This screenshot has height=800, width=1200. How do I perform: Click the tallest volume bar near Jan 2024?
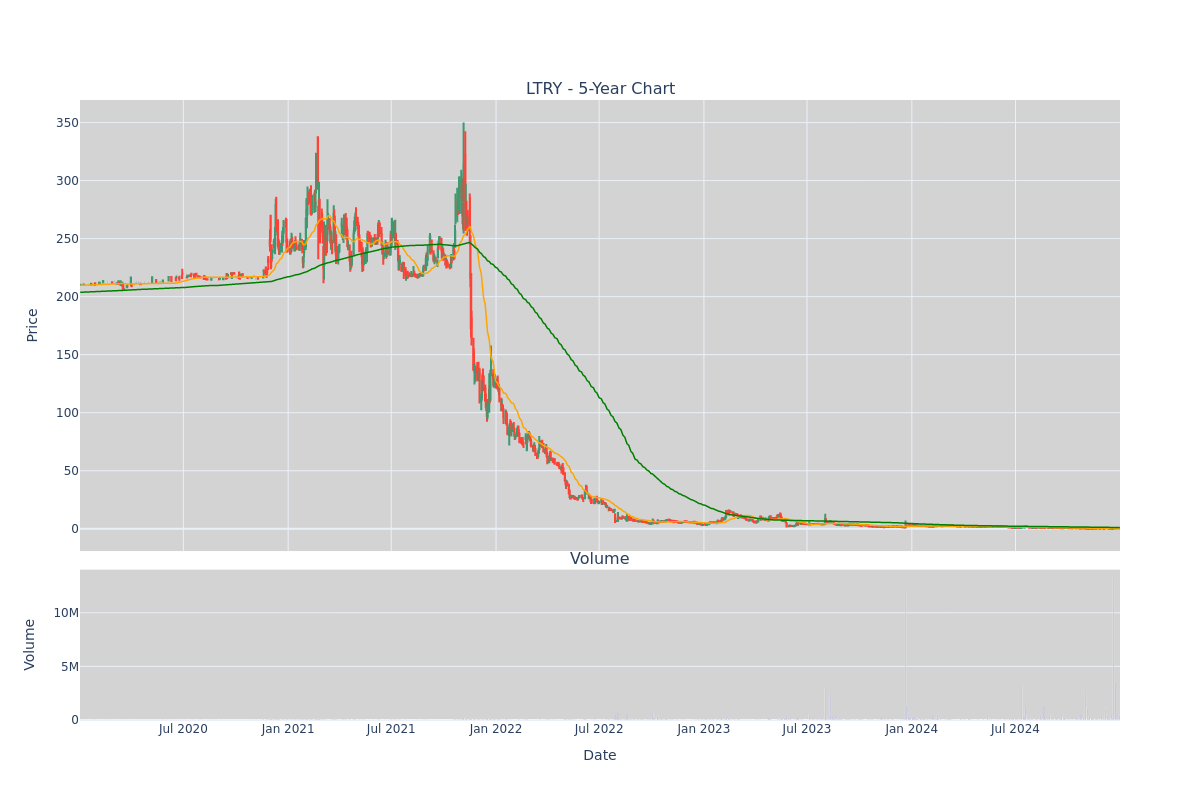(x=906, y=655)
